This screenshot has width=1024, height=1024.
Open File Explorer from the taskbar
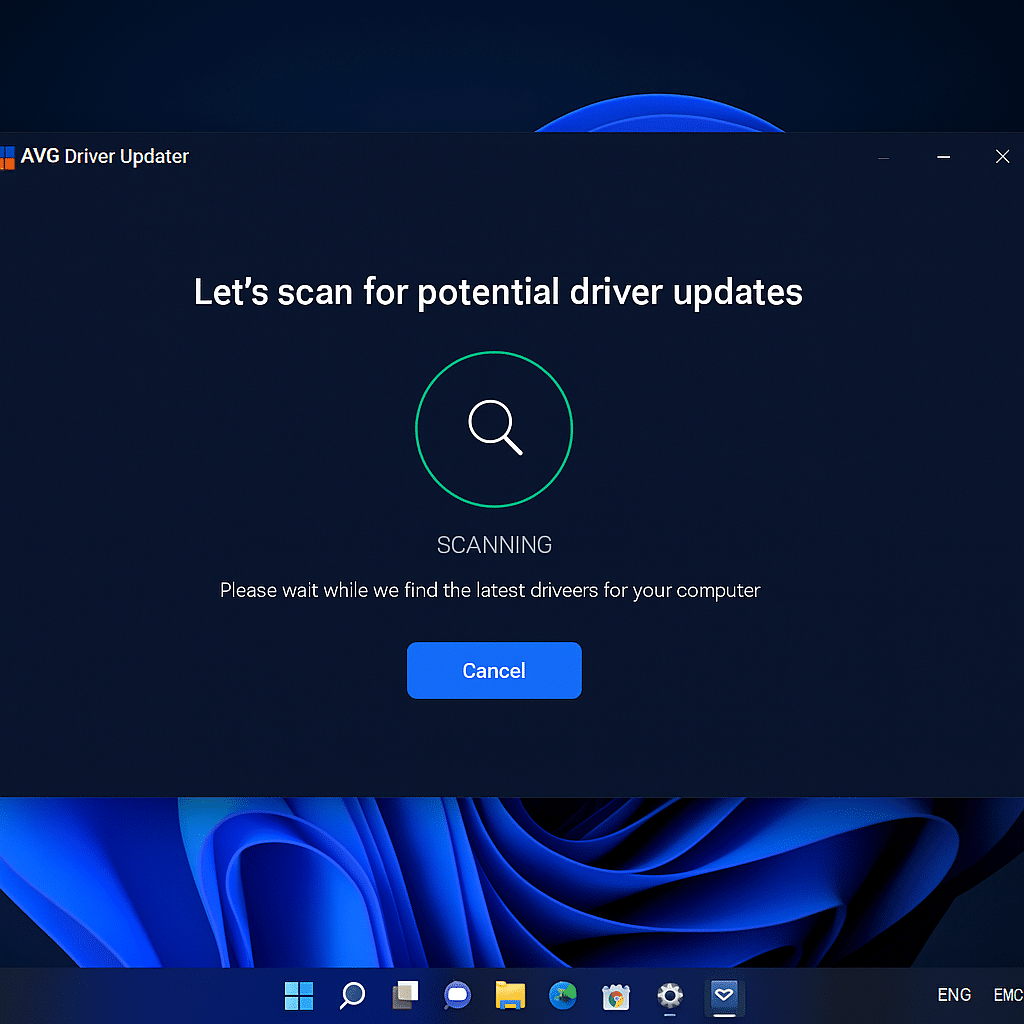click(x=510, y=996)
